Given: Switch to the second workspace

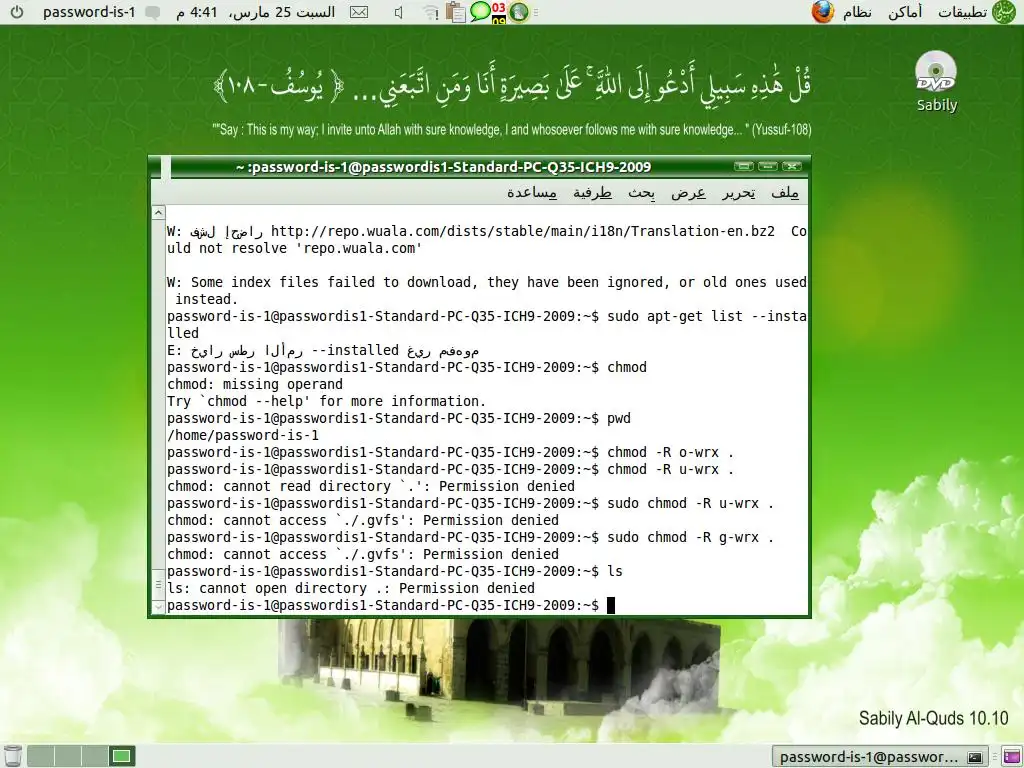Looking at the screenshot, I should pyautogui.click(x=67, y=756).
